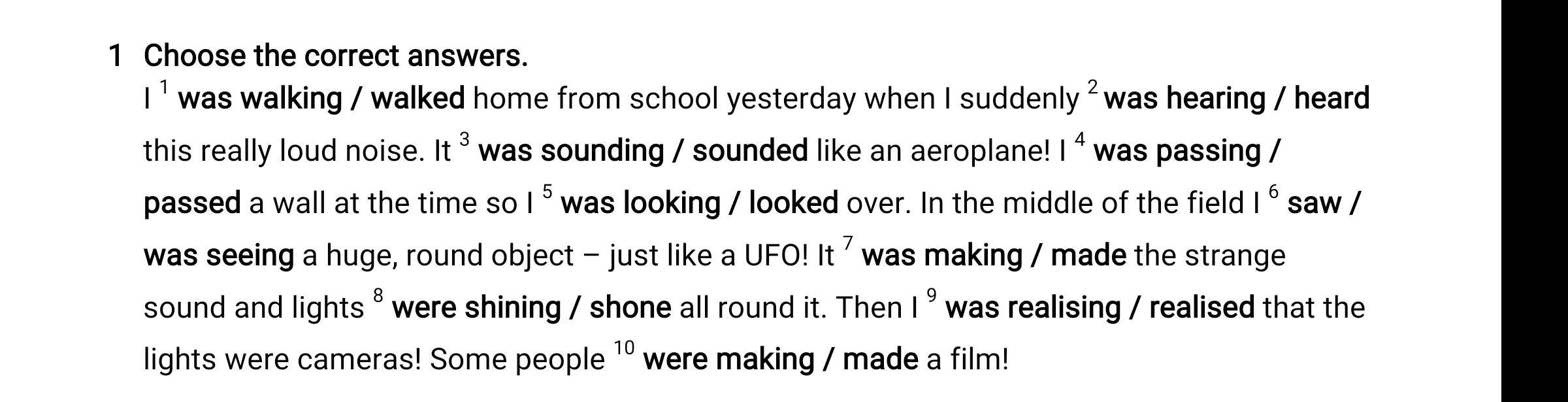
Task: Choose "walked" option in question 1
Action: click(x=418, y=98)
